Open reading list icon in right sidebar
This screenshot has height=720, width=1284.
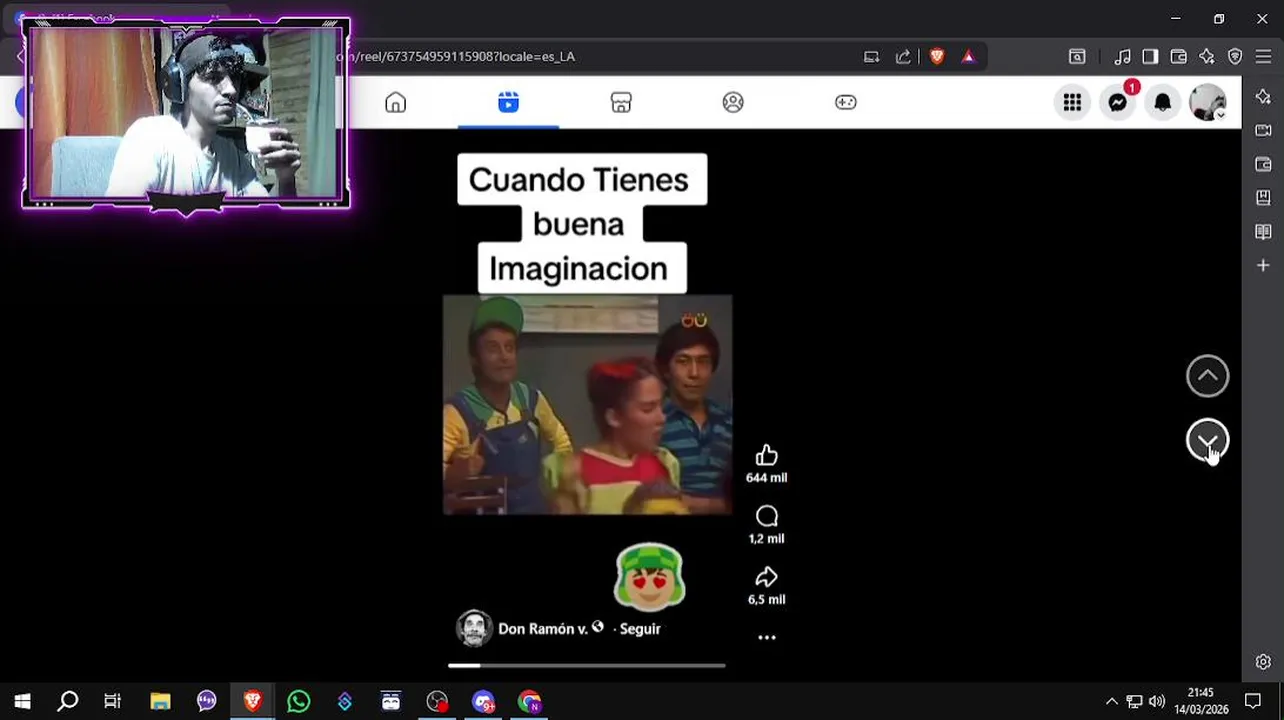[x=1263, y=232]
